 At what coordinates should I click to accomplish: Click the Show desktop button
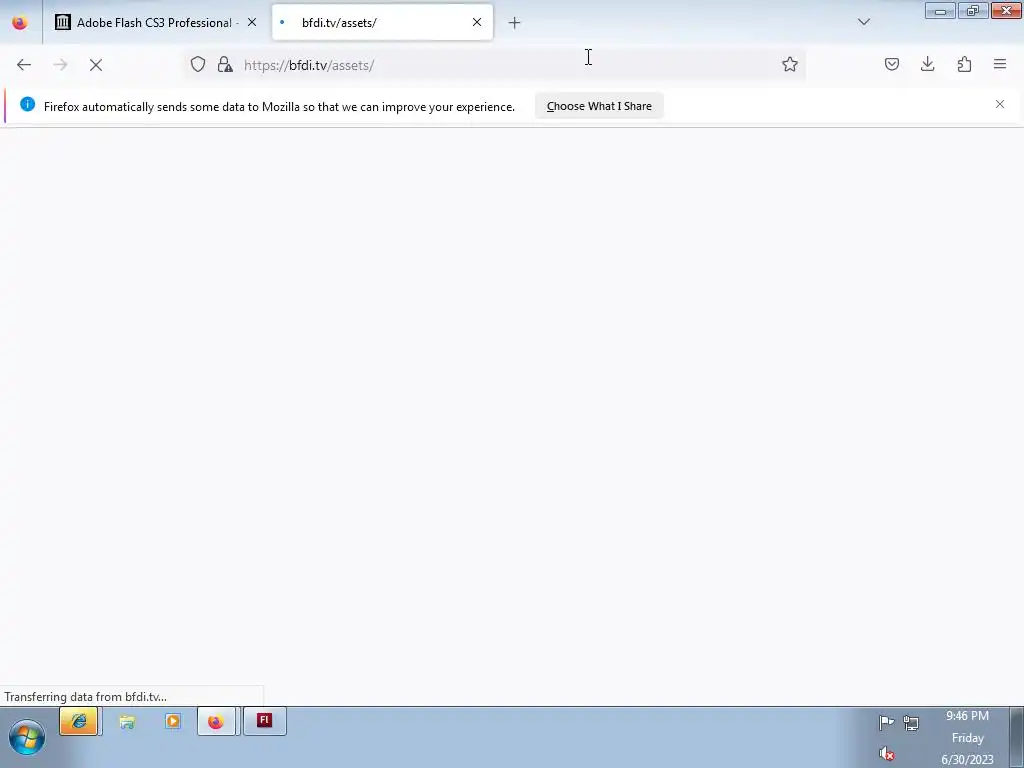[x=1017, y=737]
